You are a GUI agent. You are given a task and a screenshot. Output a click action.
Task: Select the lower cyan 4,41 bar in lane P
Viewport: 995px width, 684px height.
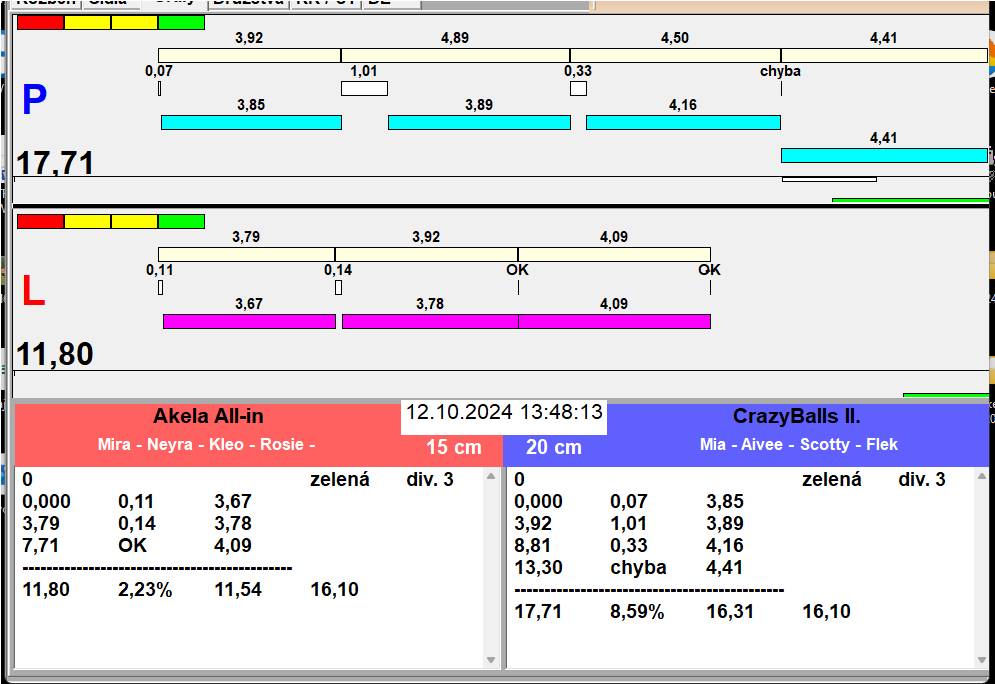pos(885,155)
